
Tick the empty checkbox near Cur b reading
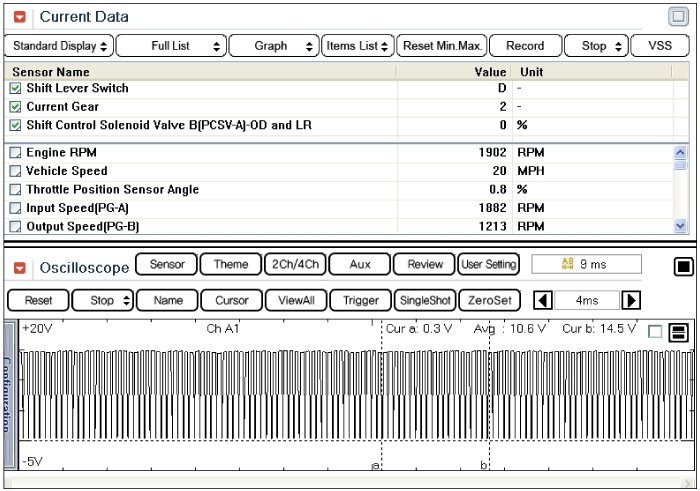click(654, 332)
